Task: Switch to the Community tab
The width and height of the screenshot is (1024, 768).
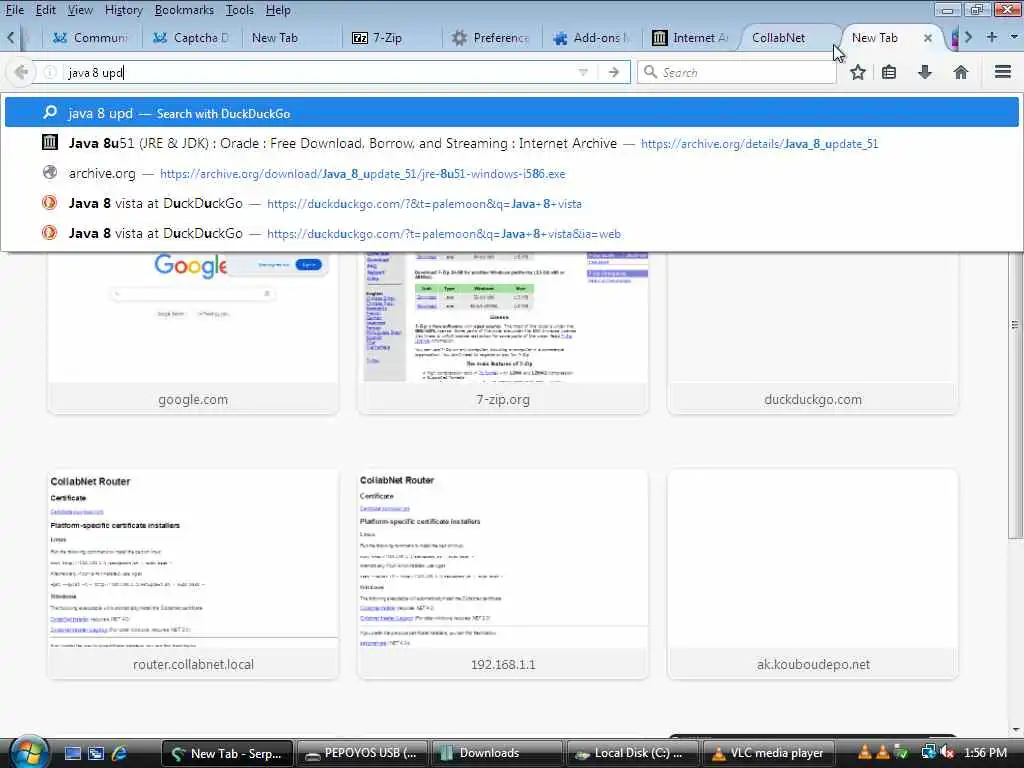Action: 91,38
